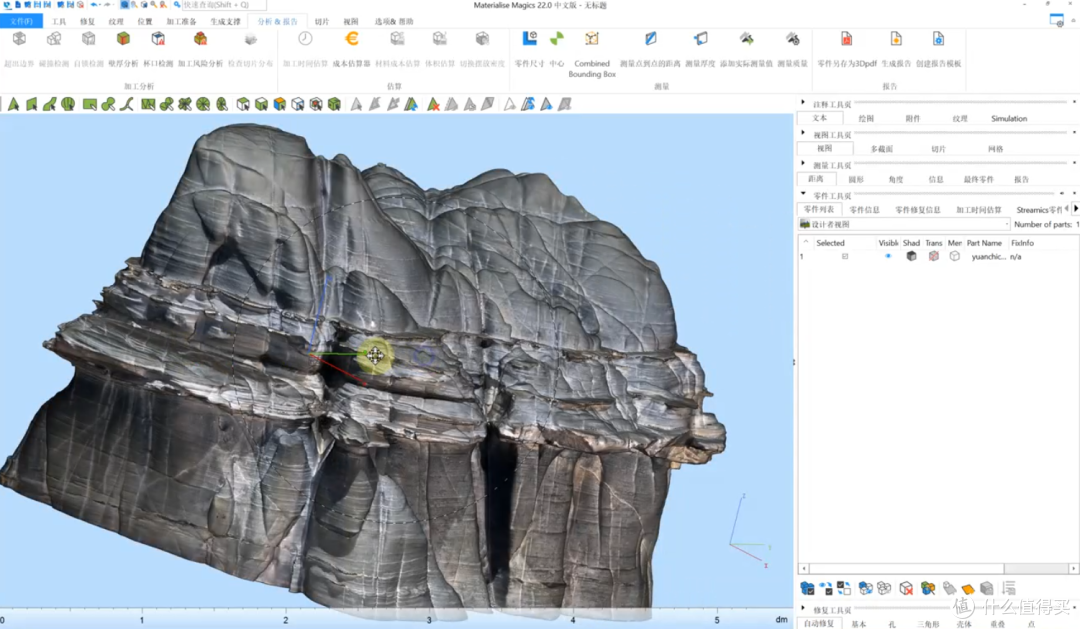Viewport: 1080px width, 629px height.
Task: Select the Simulation tab in annotation panel
Action: pyautogui.click(x=1009, y=118)
